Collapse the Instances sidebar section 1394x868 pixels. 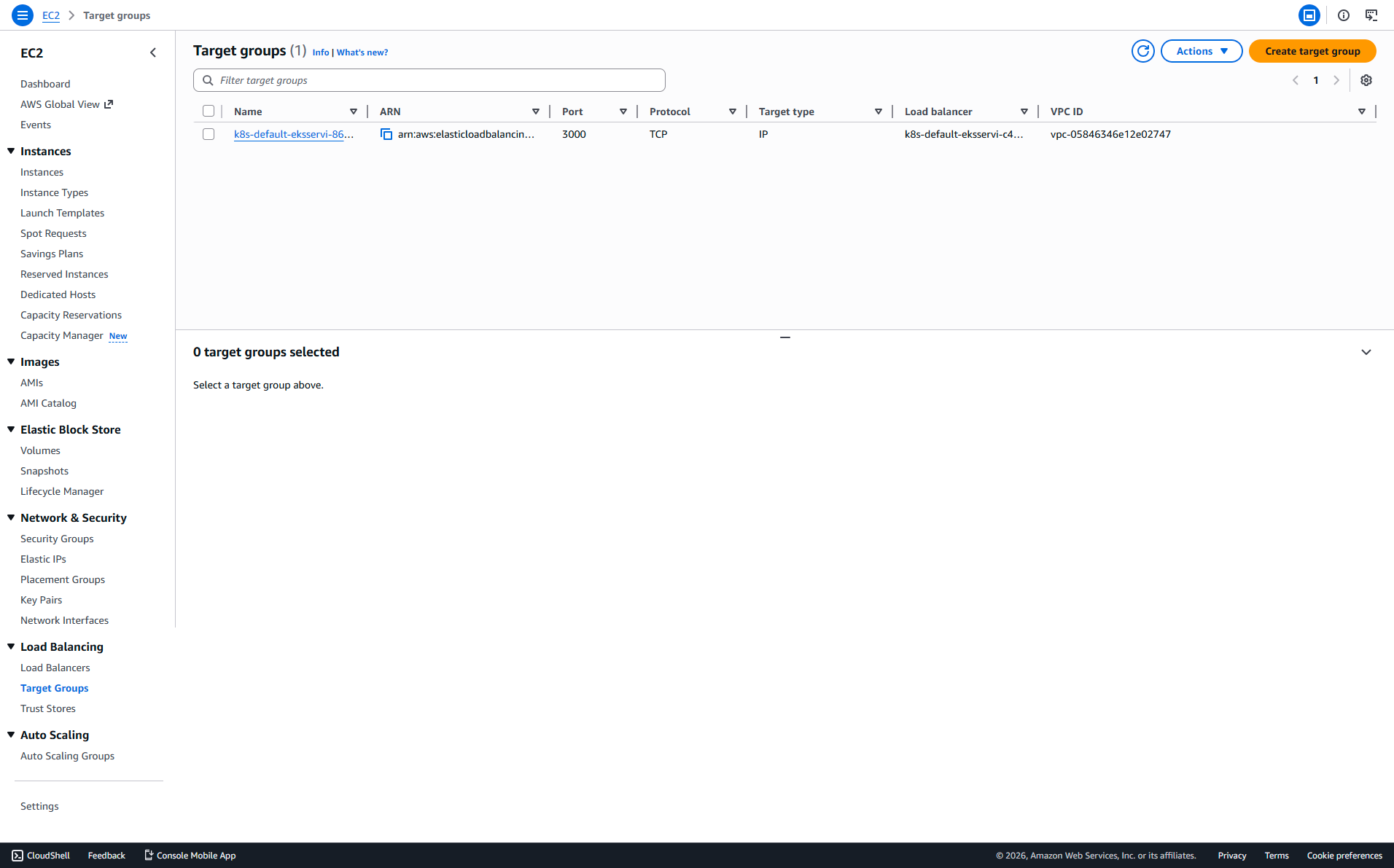(x=11, y=151)
